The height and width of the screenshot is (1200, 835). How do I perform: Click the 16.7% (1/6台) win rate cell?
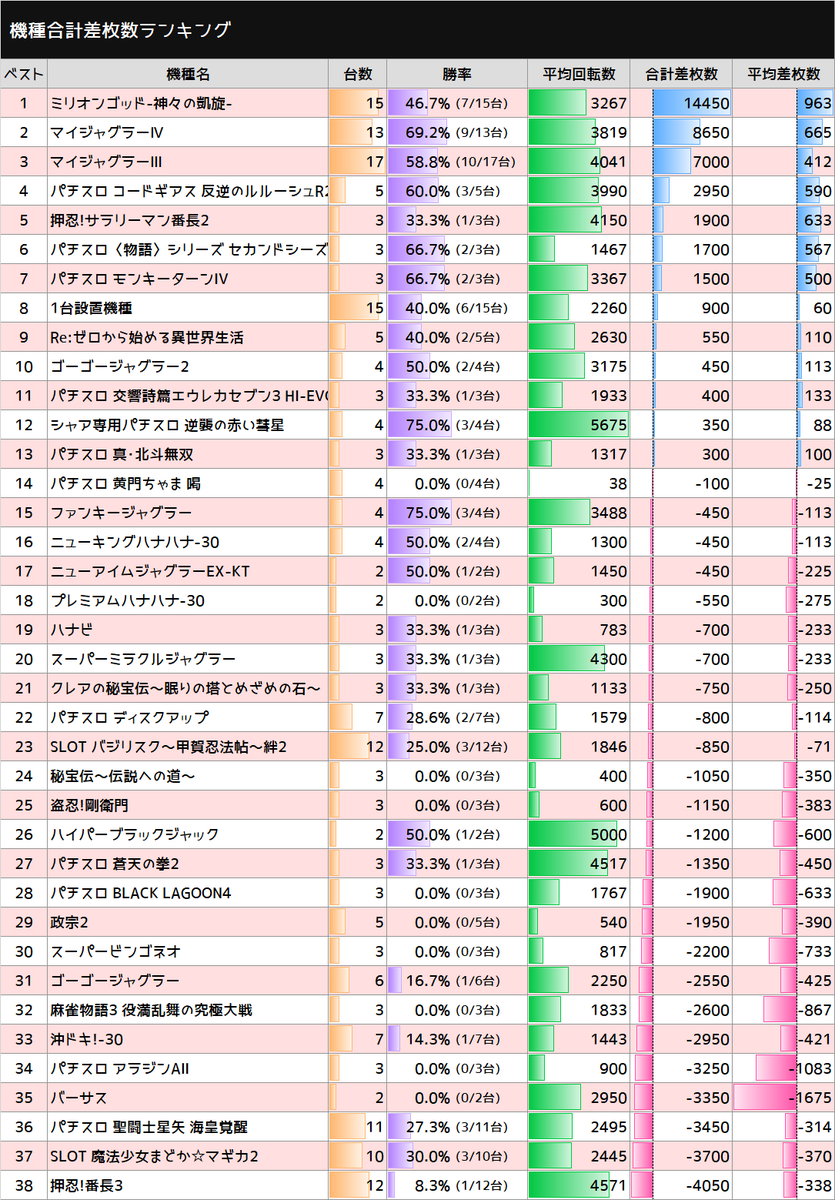457,981
